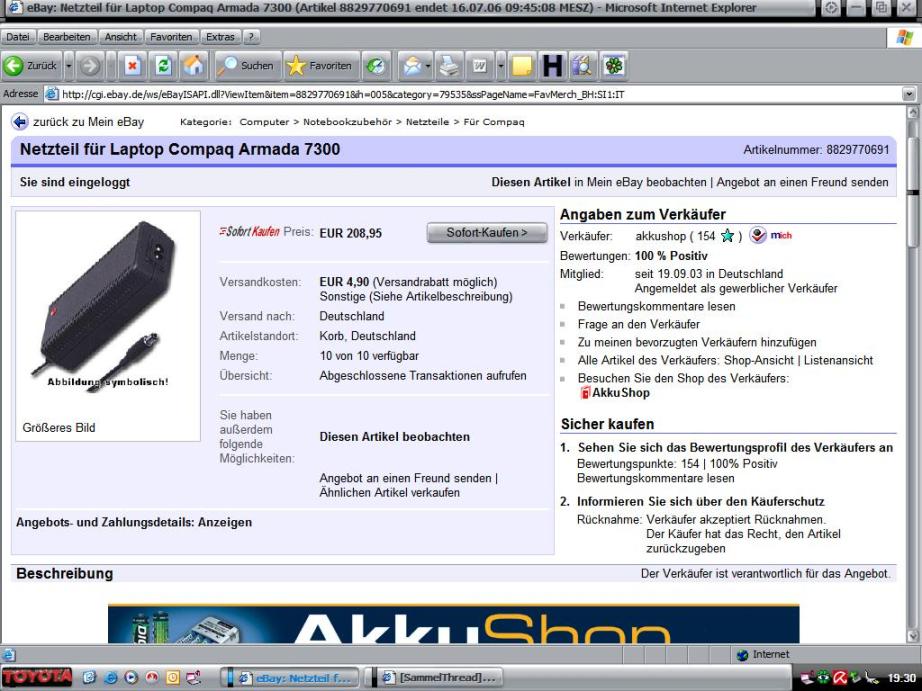Click the red antivirus tray icon
The image size is (922, 691).
[x=840, y=677]
